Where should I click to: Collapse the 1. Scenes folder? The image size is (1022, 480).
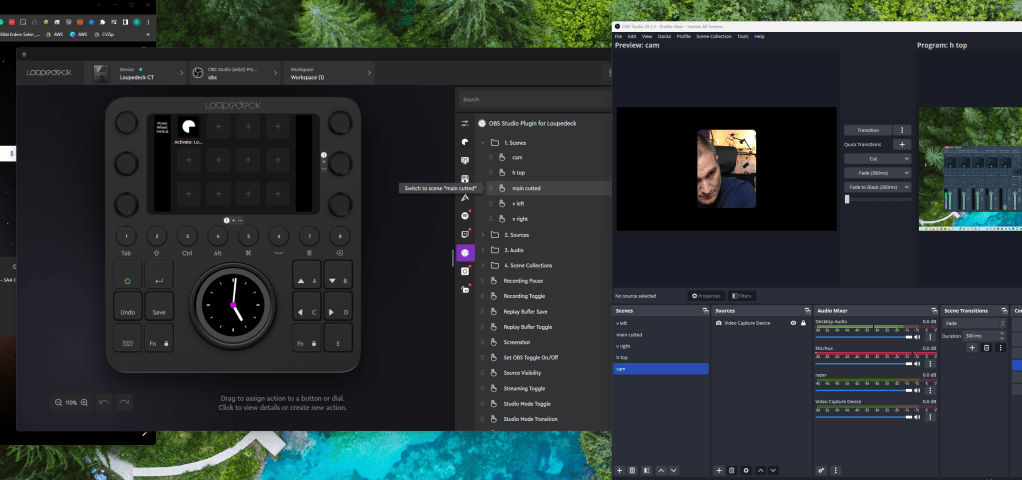click(x=483, y=142)
